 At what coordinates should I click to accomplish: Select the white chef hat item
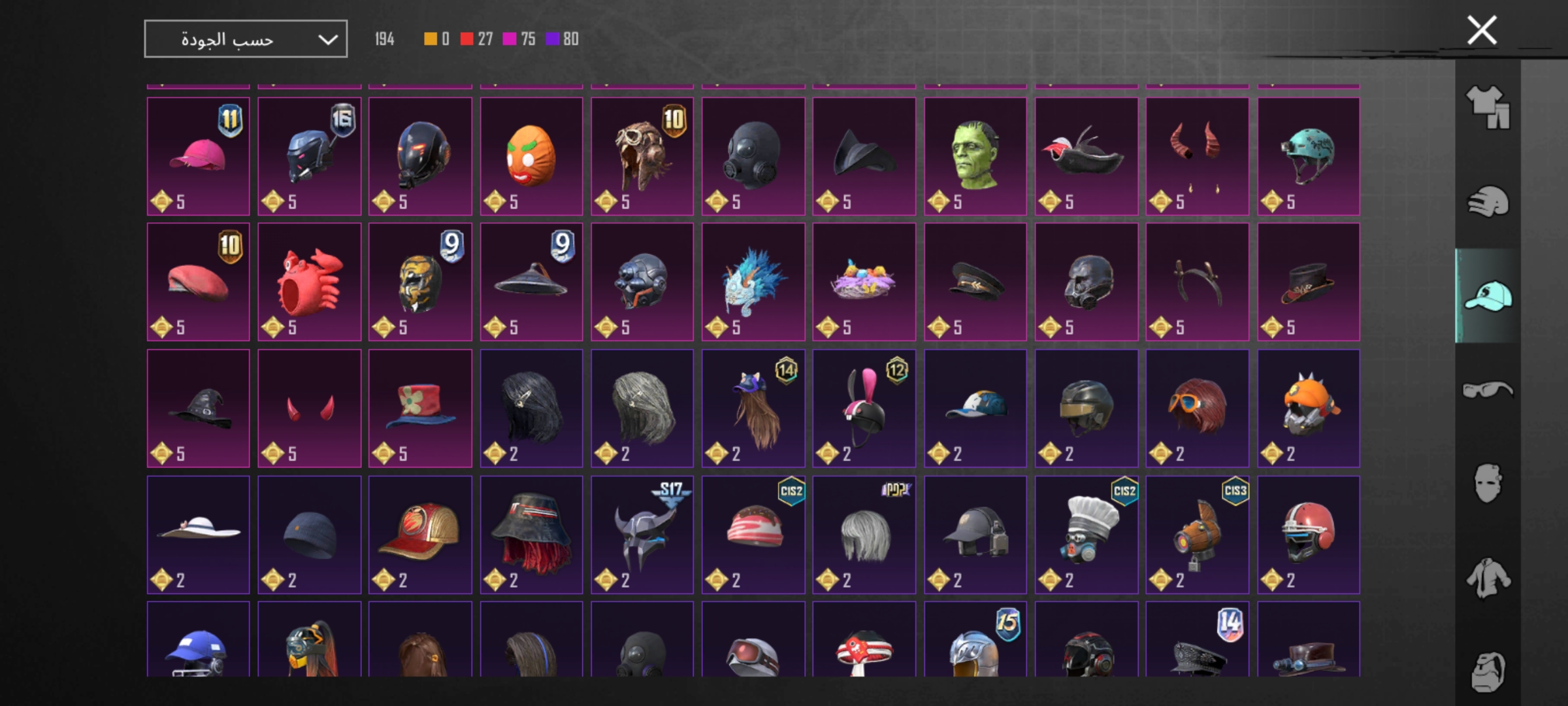(x=1086, y=535)
